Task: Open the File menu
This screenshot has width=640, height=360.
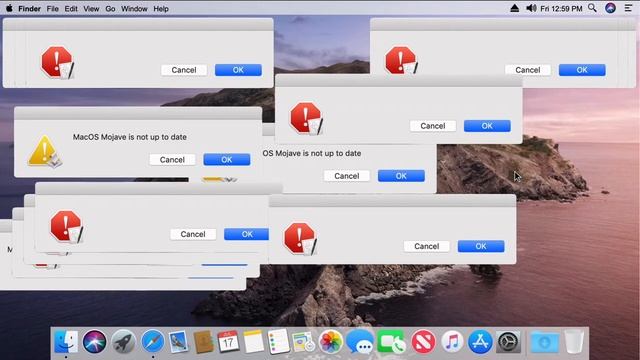Action: click(x=53, y=9)
